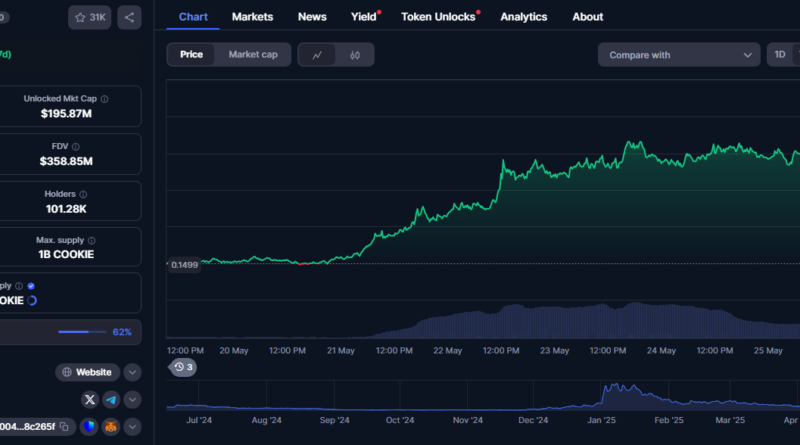Open the Compare with dropdown
This screenshot has width=800, height=445.
click(679, 55)
